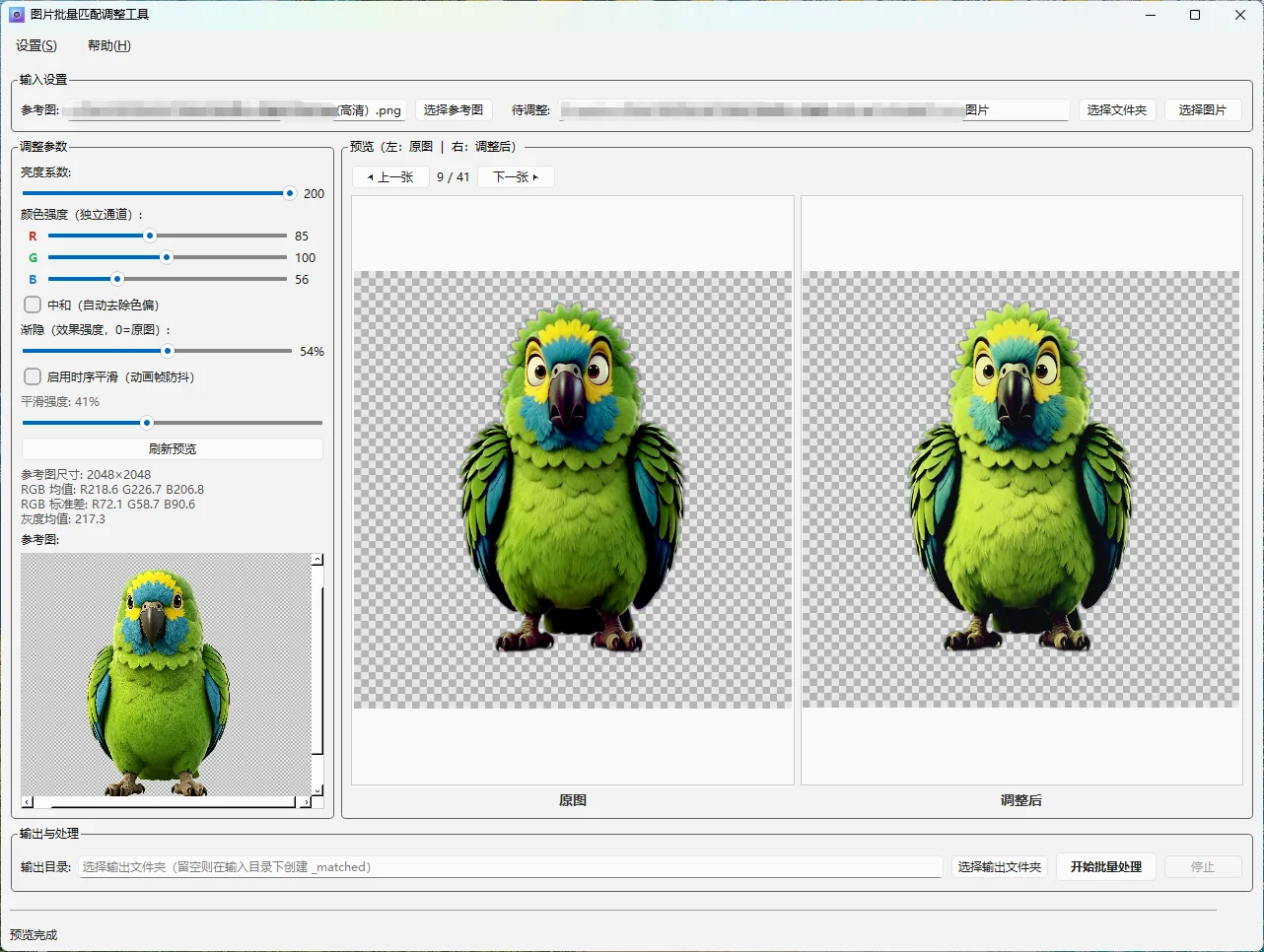Click the 渐隐 fade slider handle

click(168, 351)
